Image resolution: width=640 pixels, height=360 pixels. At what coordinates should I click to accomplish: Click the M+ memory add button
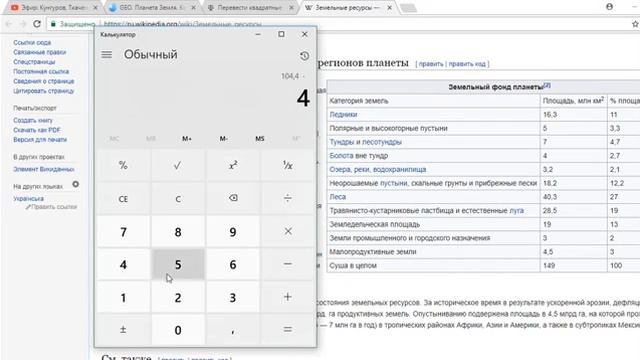tap(187, 139)
